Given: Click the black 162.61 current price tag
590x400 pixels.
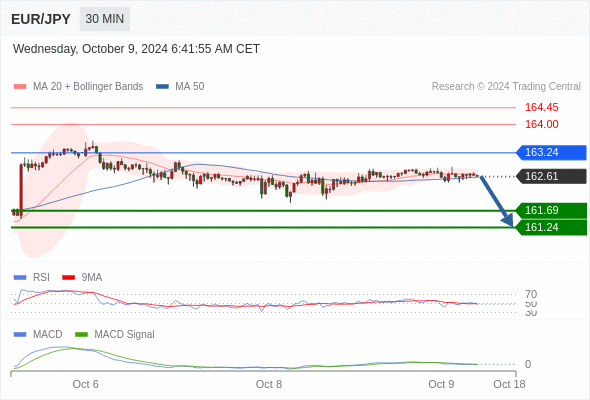Looking at the screenshot, I should point(551,176).
